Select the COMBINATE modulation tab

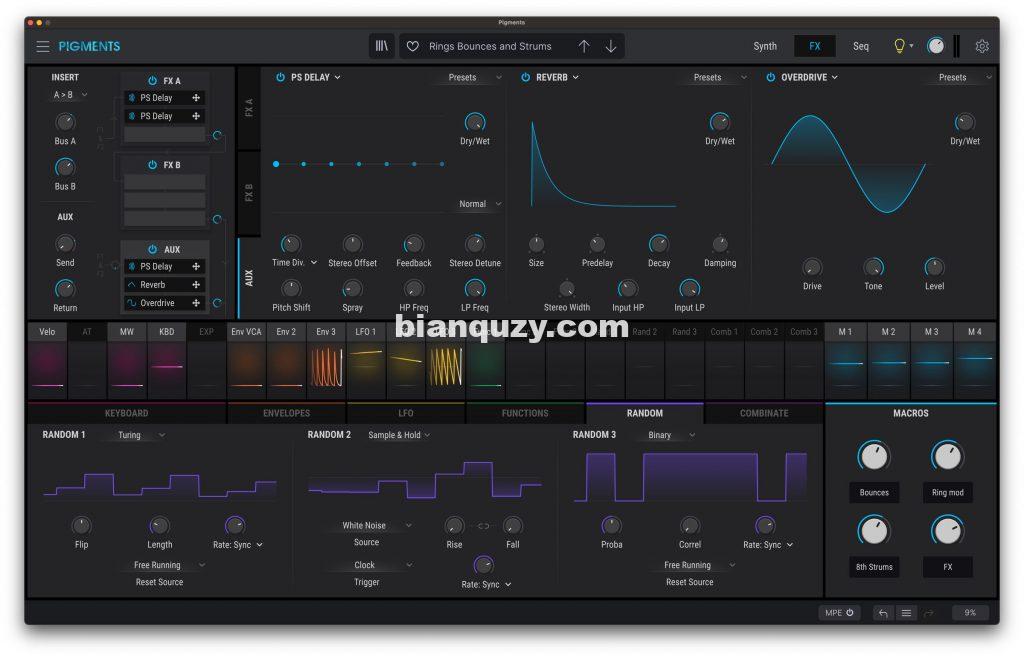[763, 413]
